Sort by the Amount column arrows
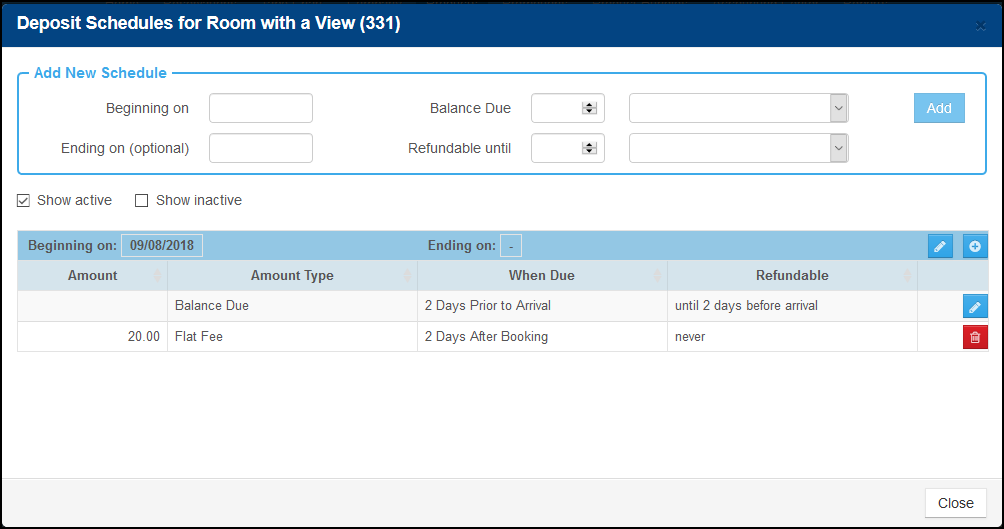This screenshot has width=1004, height=529. tap(158, 275)
